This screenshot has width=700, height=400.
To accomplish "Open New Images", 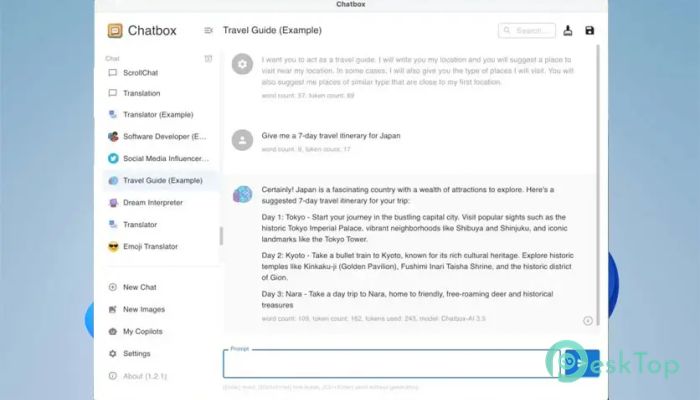I will [161, 309].
